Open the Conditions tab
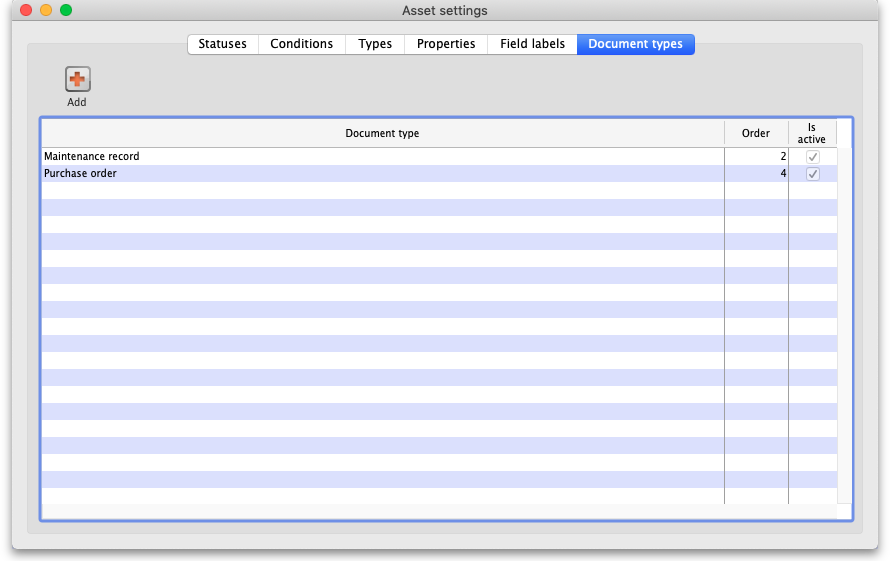The image size is (890, 561). pyautogui.click(x=301, y=44)
